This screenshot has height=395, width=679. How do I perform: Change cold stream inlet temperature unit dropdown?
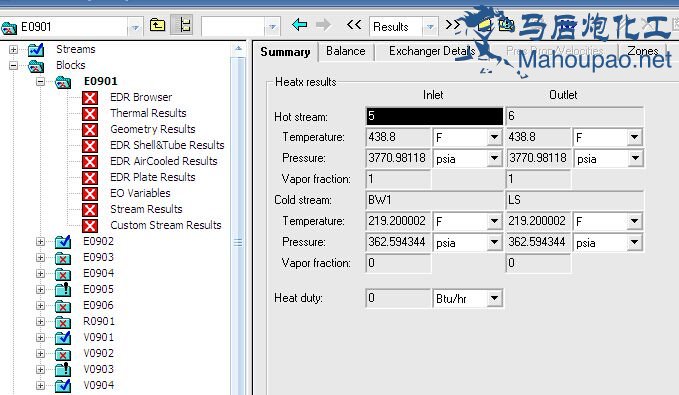pyautogui.click(x=494, y=221)
